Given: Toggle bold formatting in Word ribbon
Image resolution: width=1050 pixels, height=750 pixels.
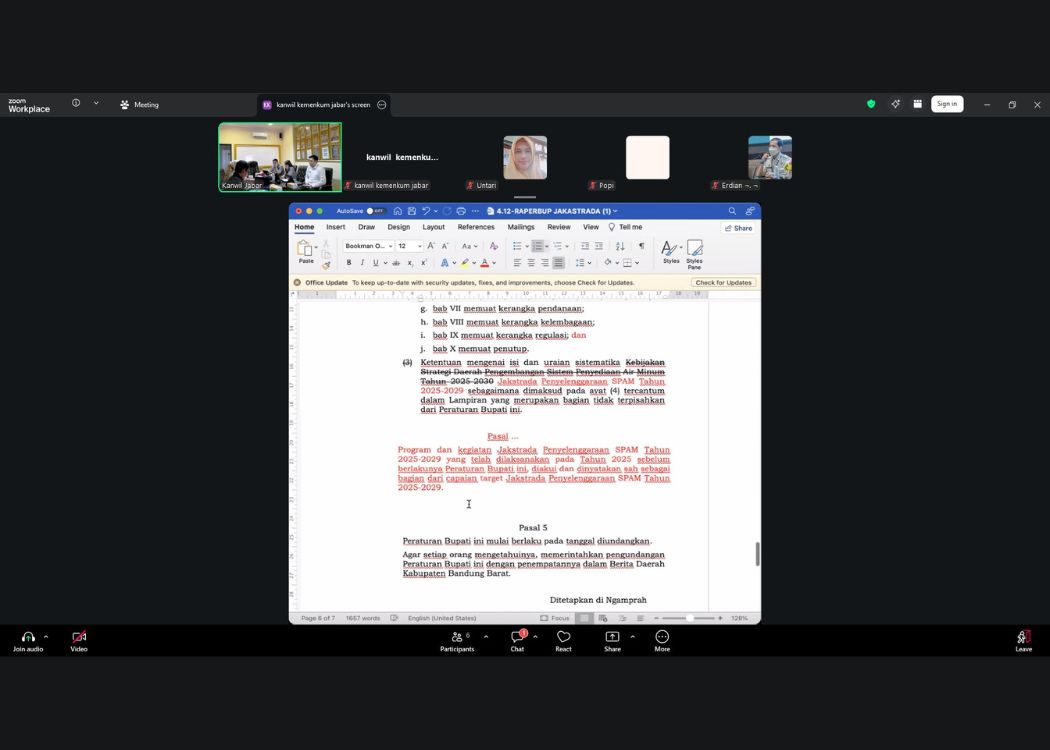Looking at the screenshot, I should click(349, 263).
